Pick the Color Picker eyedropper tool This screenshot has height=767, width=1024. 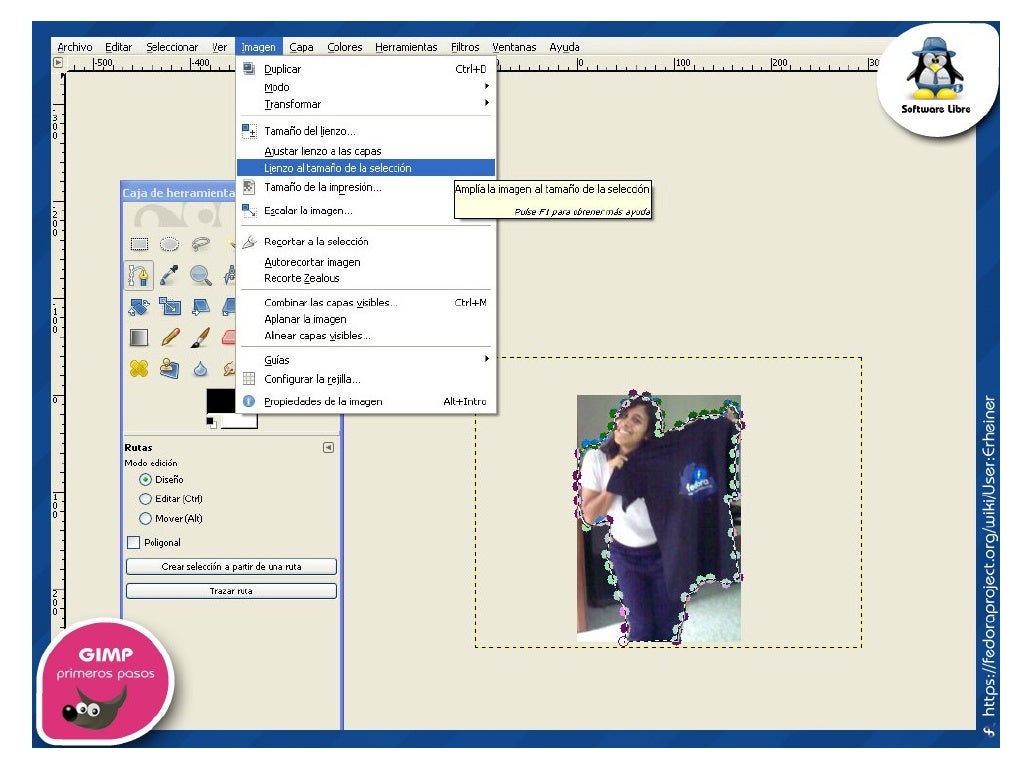tap(170, 275)
